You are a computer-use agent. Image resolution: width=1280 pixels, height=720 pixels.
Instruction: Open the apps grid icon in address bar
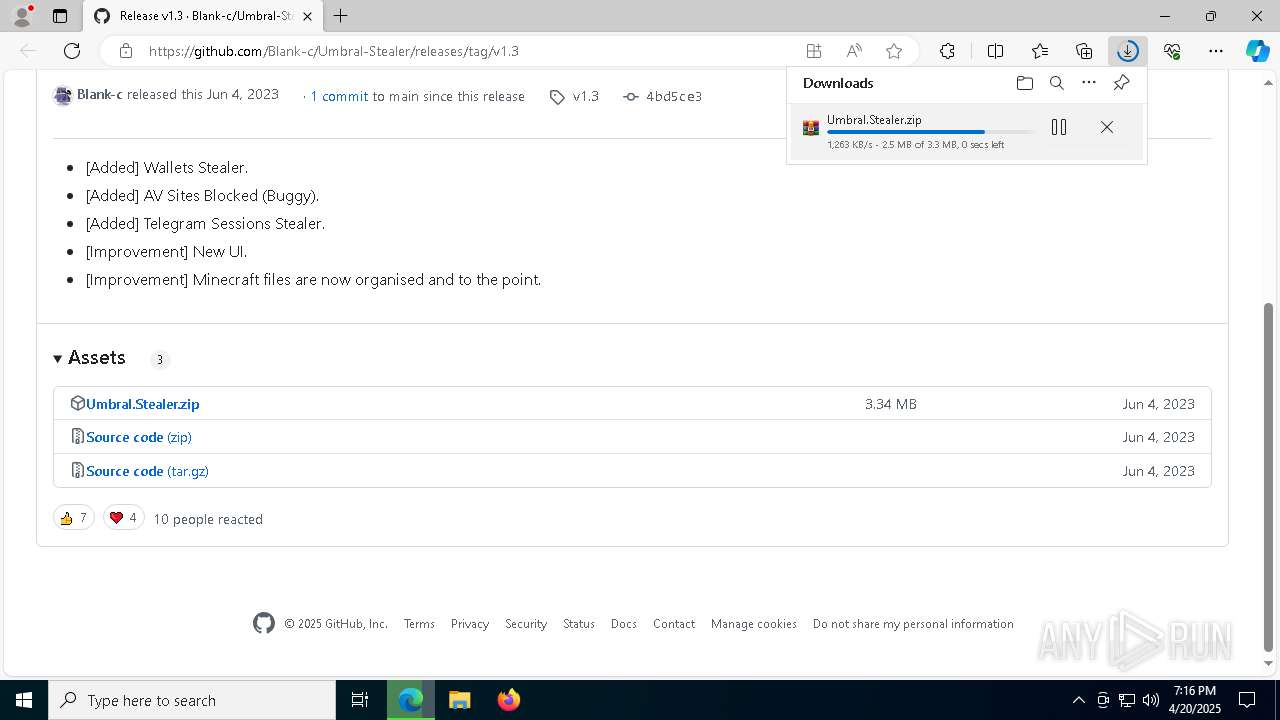click(x=814, y=51)
